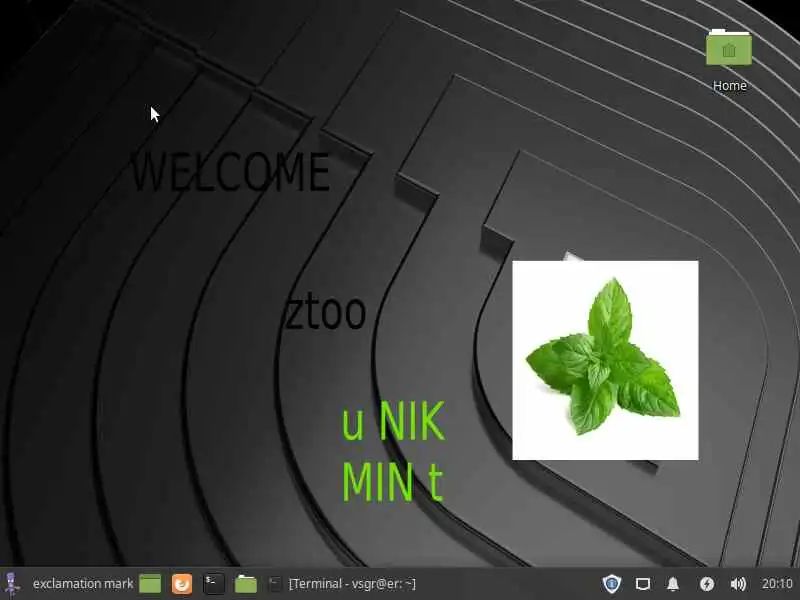Open the power manager tray icon
The height and width of the screenshot is (600, 800).
pos(707,584)
